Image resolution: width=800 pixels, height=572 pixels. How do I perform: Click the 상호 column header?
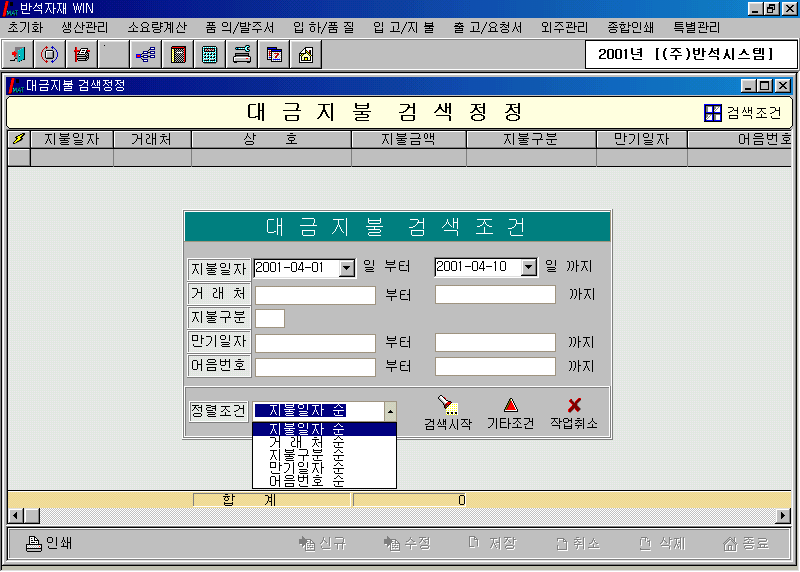tap(271, 139)
